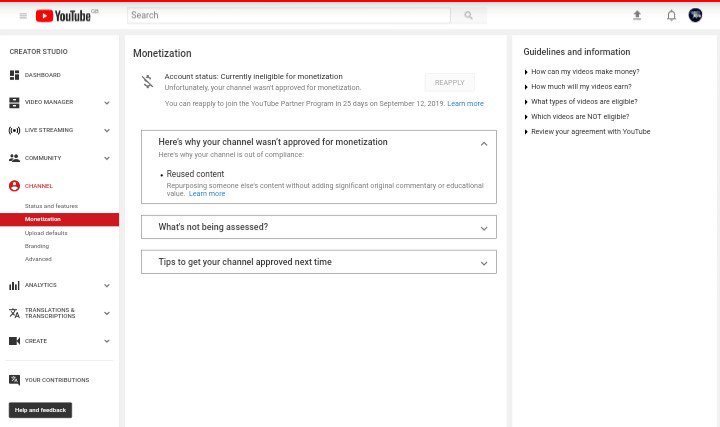Viewport: 720px width, 427px height.
Task: Open the hamburger guide menu
Action: point(23,16)
